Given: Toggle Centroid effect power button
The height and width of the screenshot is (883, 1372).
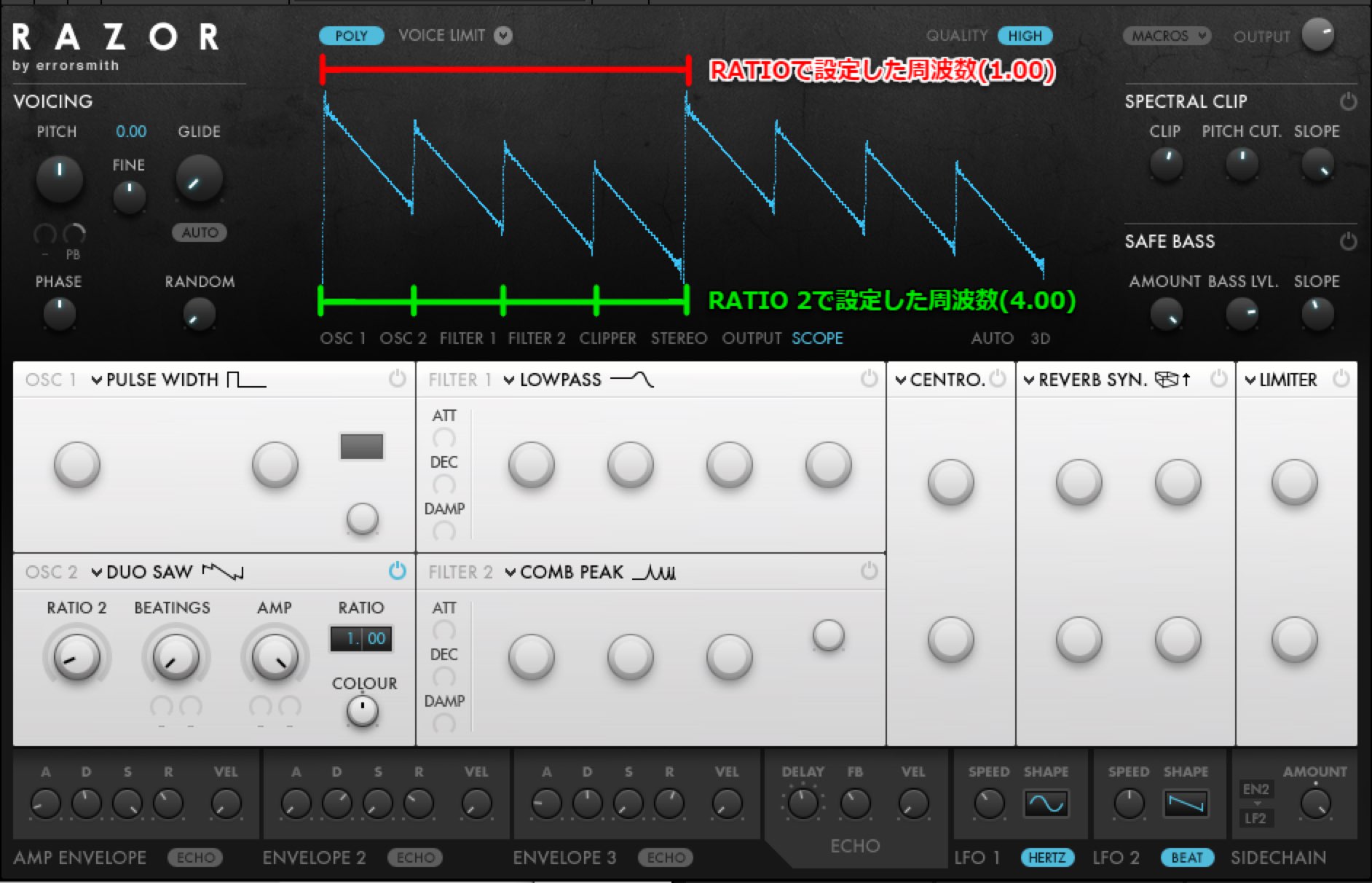Looking at the screenshot, I should pyautogui.click(x=998, y=379).
